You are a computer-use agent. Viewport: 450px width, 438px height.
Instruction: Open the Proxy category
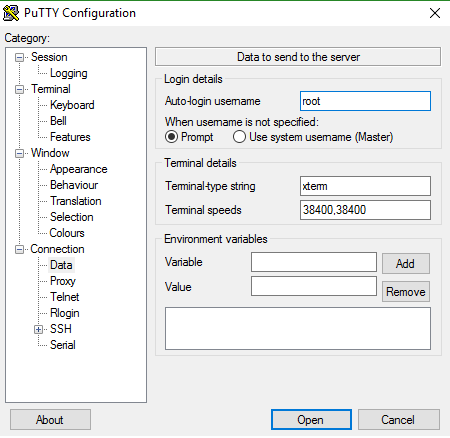(63, 281)
